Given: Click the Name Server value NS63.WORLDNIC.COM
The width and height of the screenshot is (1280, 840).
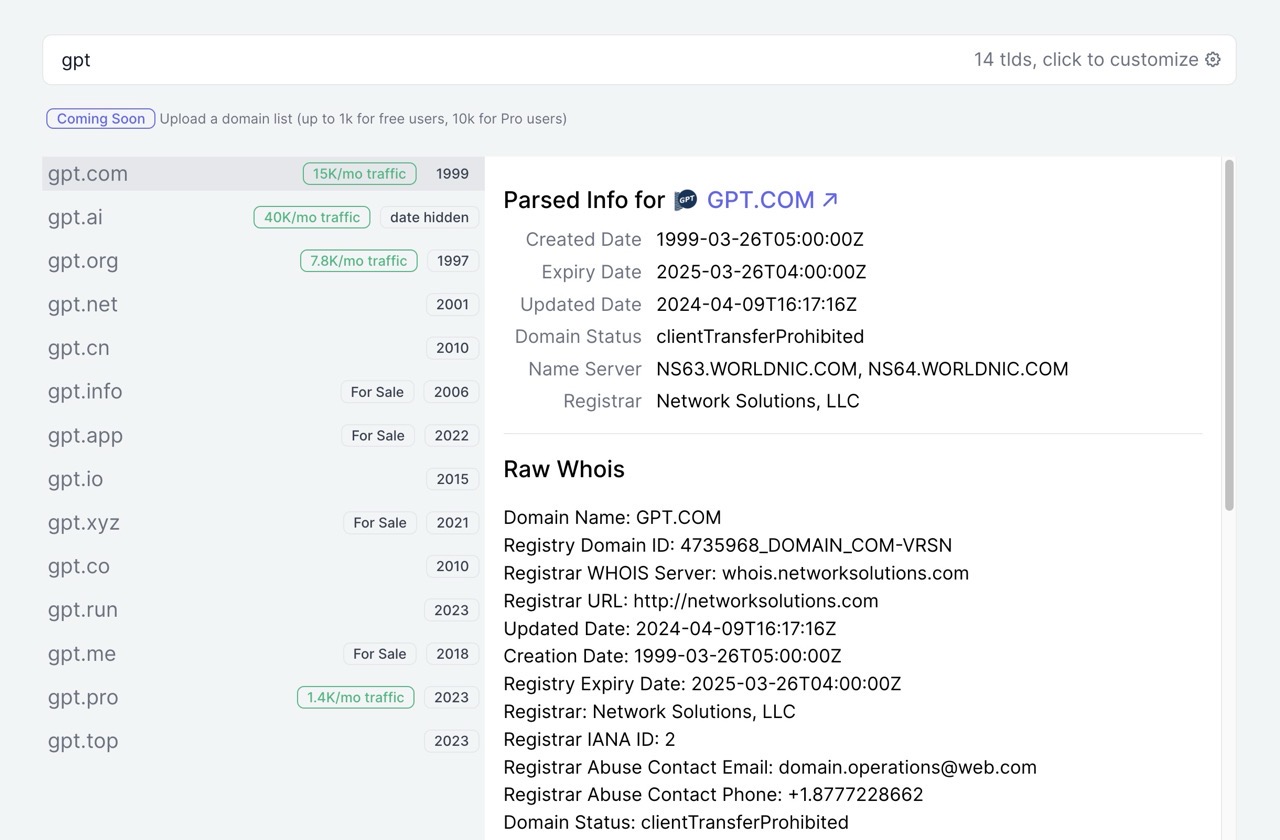Looking at the screenshot, I should [757, 369].
